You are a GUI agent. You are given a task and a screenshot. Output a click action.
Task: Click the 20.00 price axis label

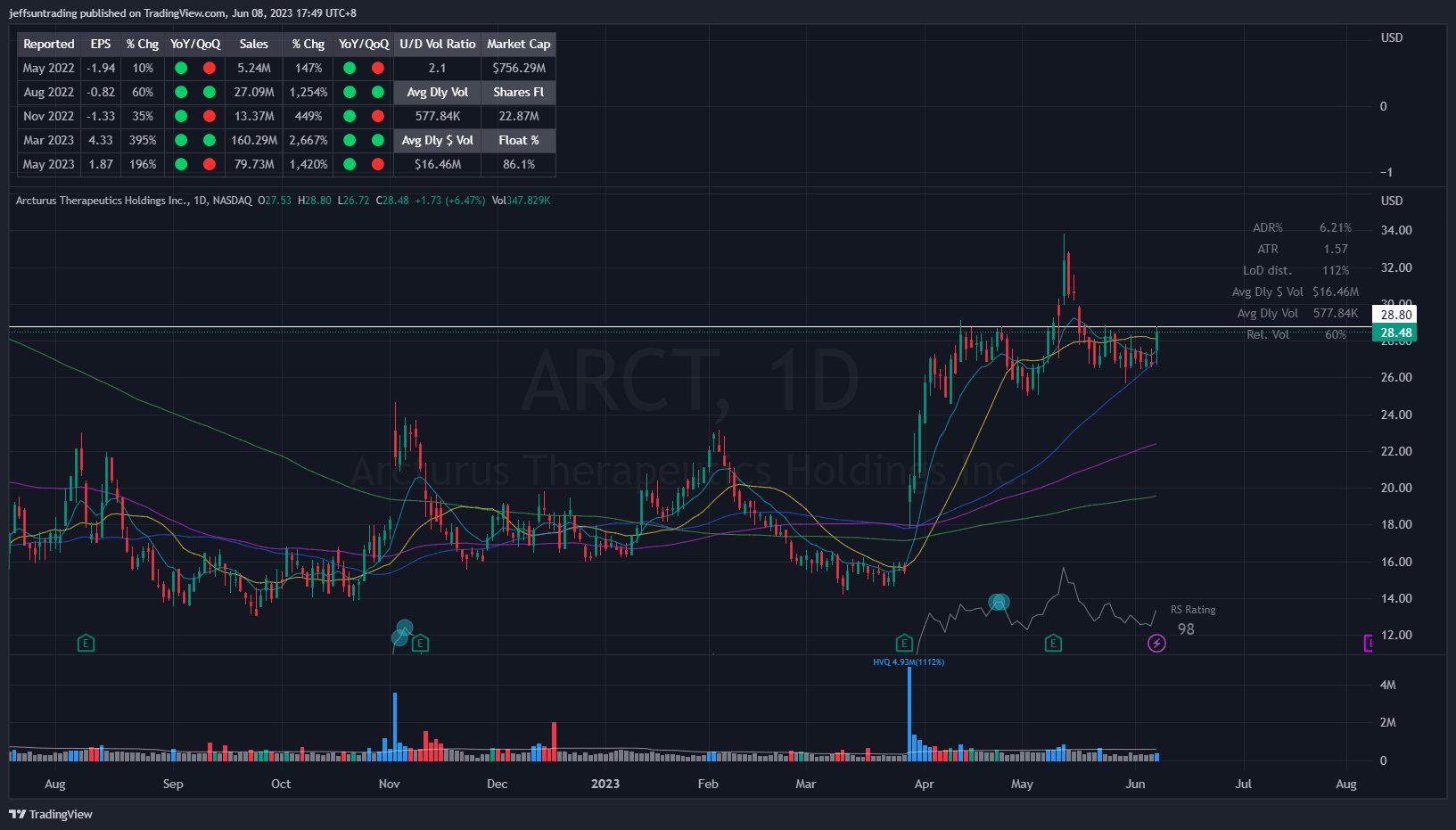coord(1396,488)
